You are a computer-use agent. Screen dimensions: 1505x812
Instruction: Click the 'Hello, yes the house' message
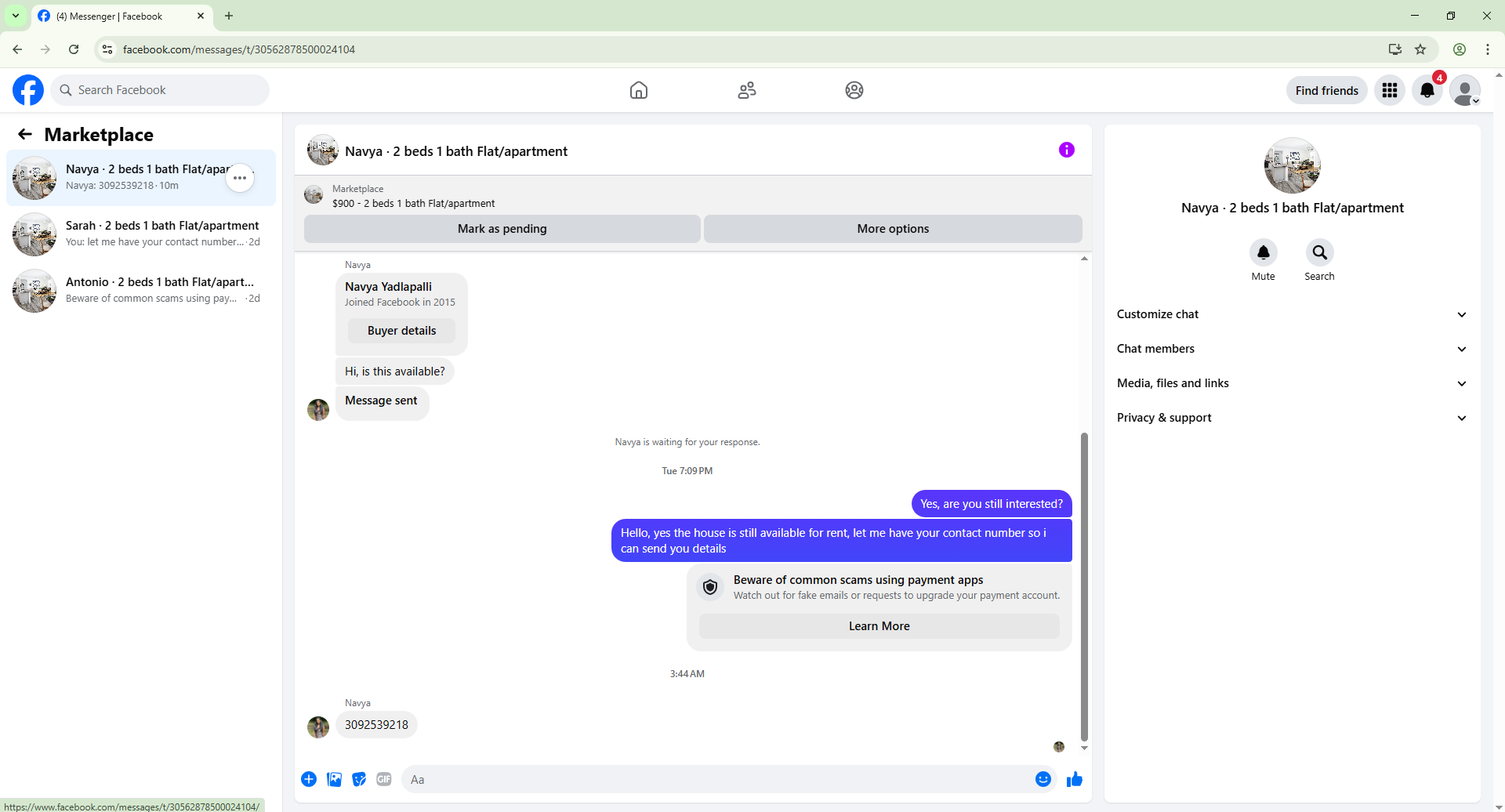842,541
